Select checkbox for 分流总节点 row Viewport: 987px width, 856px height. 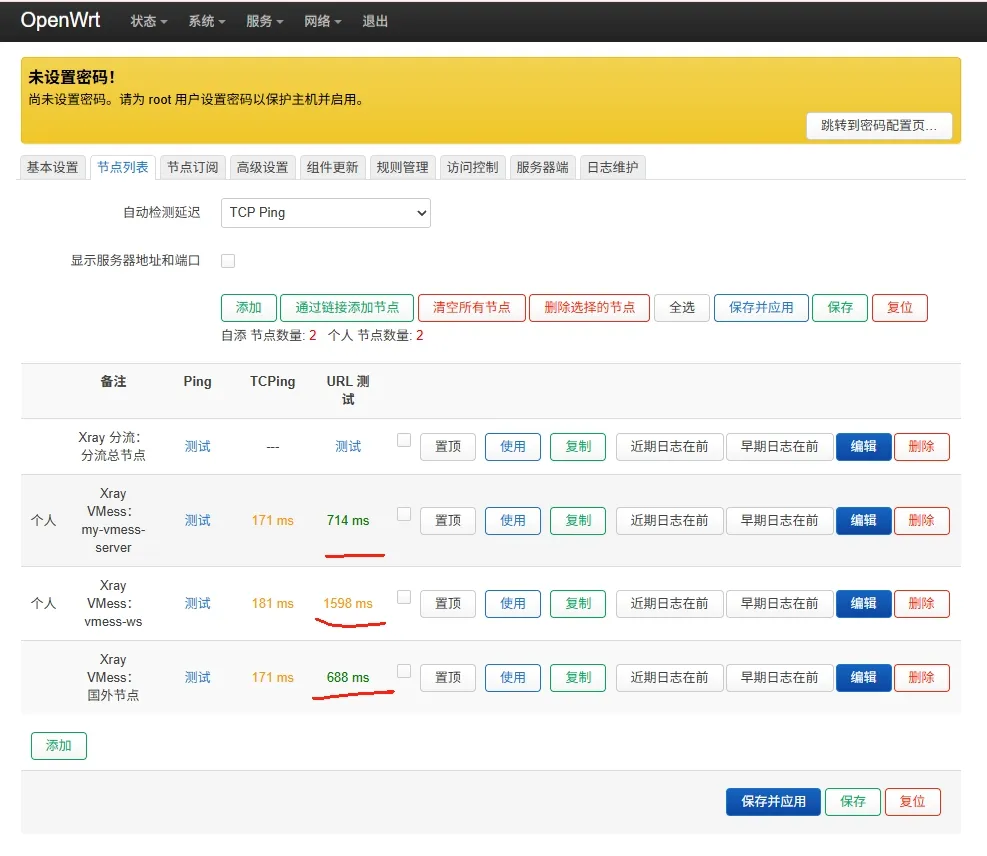click(x=404, y=440)
